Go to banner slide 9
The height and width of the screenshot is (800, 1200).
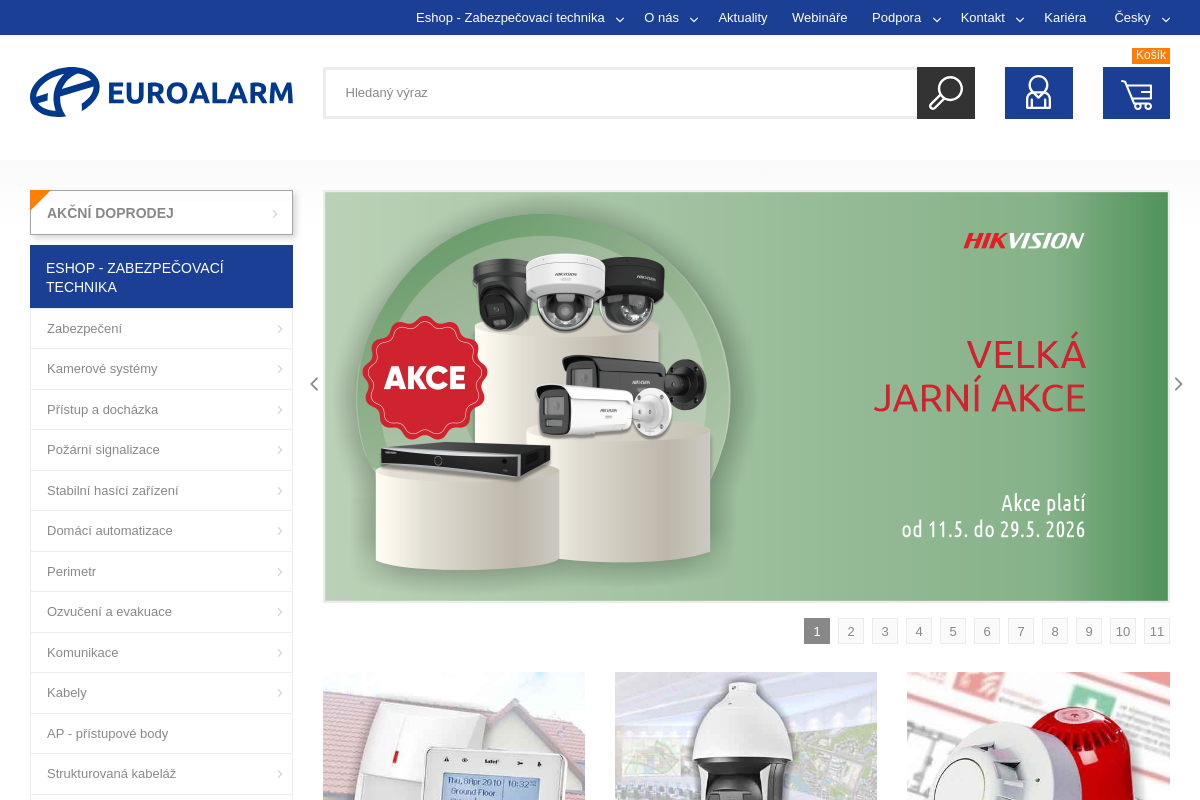[x=1089, y=631]
